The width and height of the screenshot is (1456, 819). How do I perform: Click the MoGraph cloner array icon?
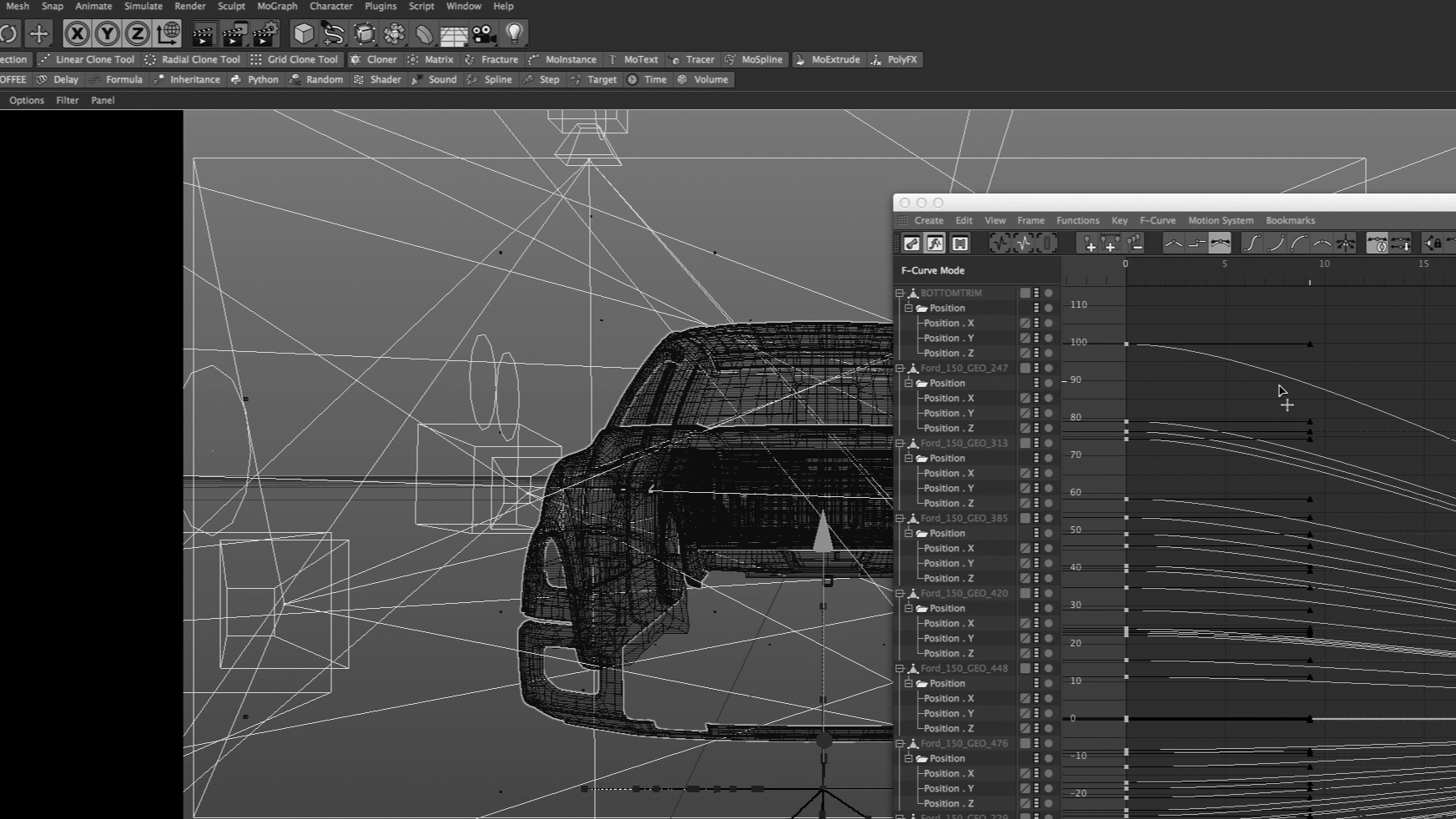click(394, 33)
